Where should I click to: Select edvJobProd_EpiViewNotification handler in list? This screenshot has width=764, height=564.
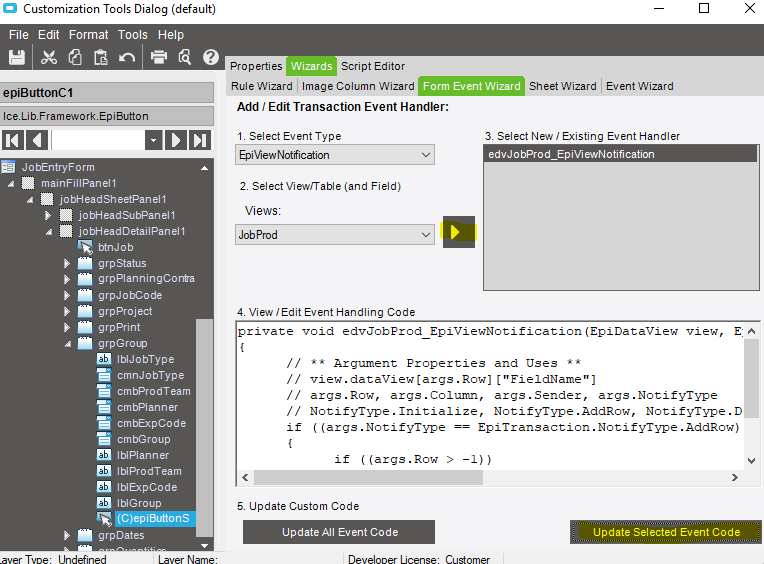click(x=571, y=154)
